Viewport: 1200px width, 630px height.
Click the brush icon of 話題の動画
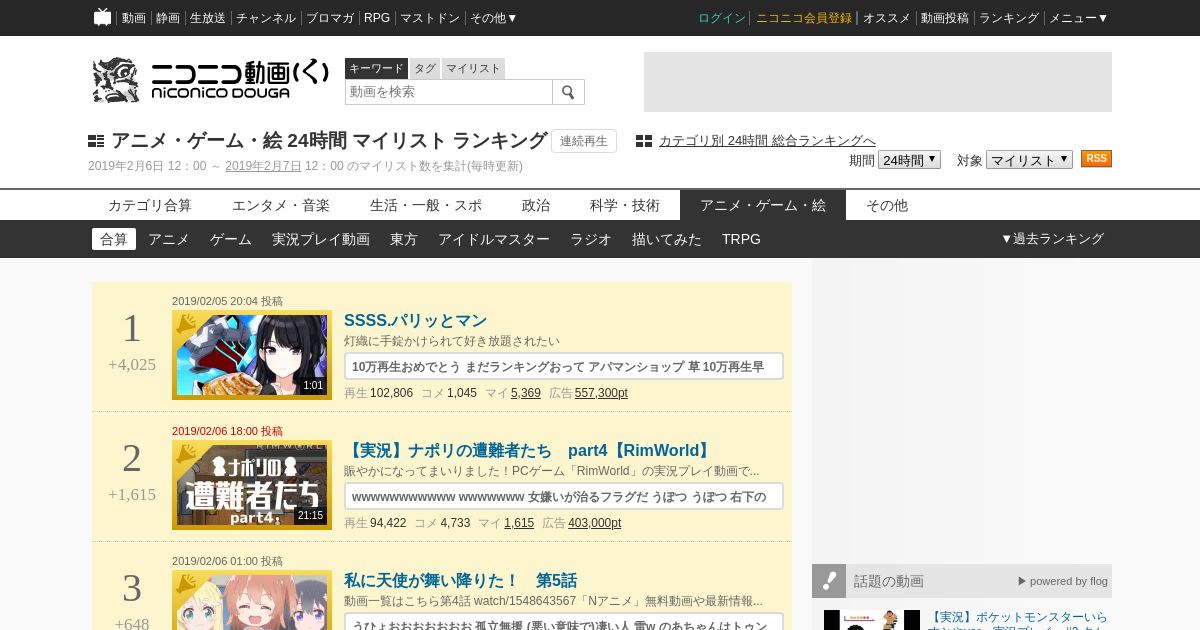[829, 581]
